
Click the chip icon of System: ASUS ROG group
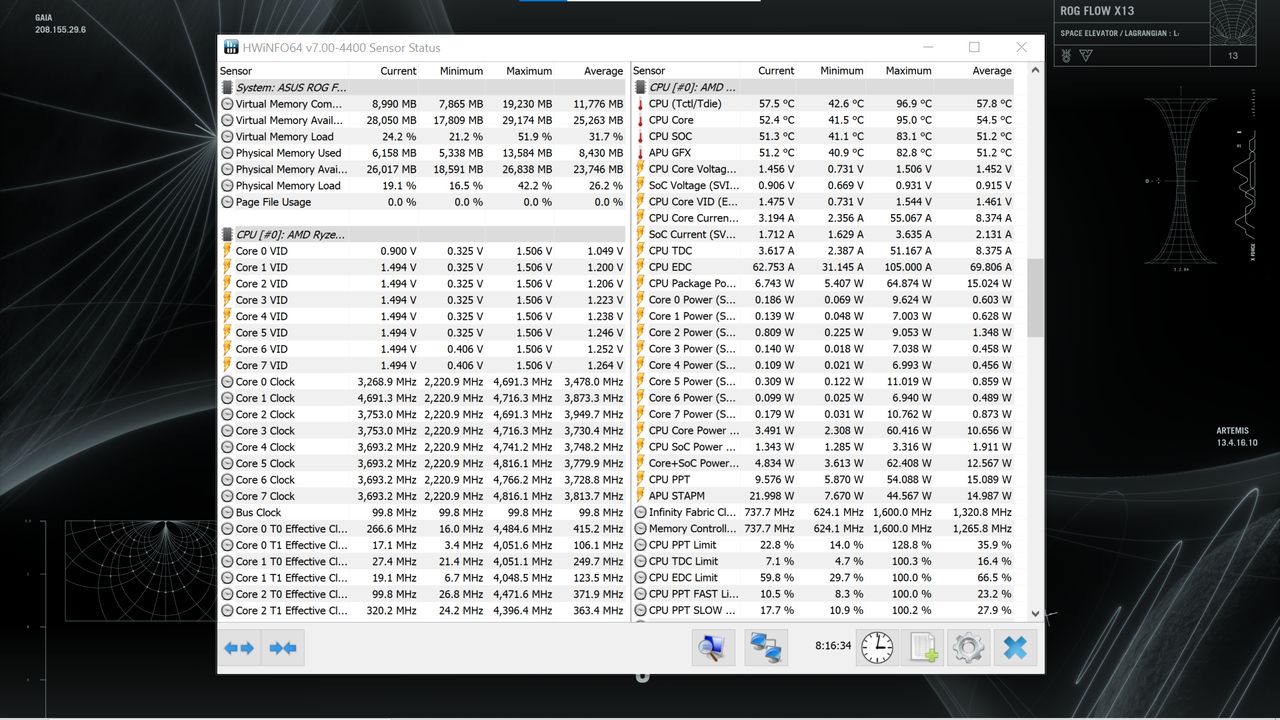point(227,87)
